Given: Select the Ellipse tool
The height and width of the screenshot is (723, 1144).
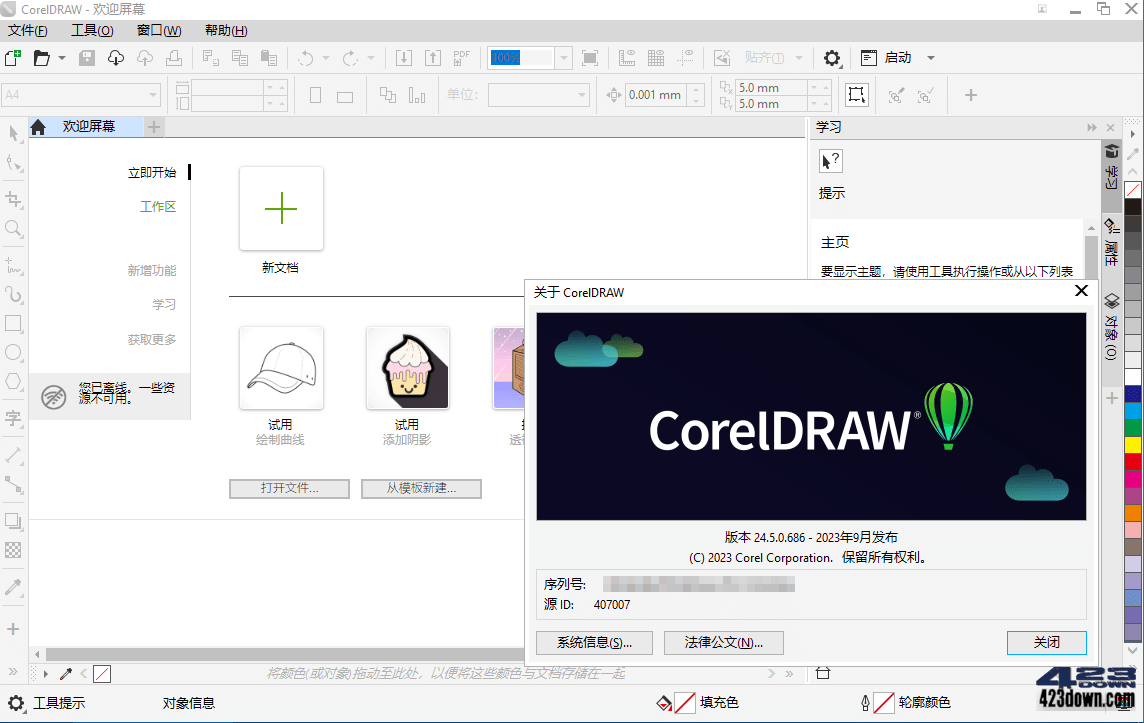Looking at the screenshot, I should (x=14, y=352).
